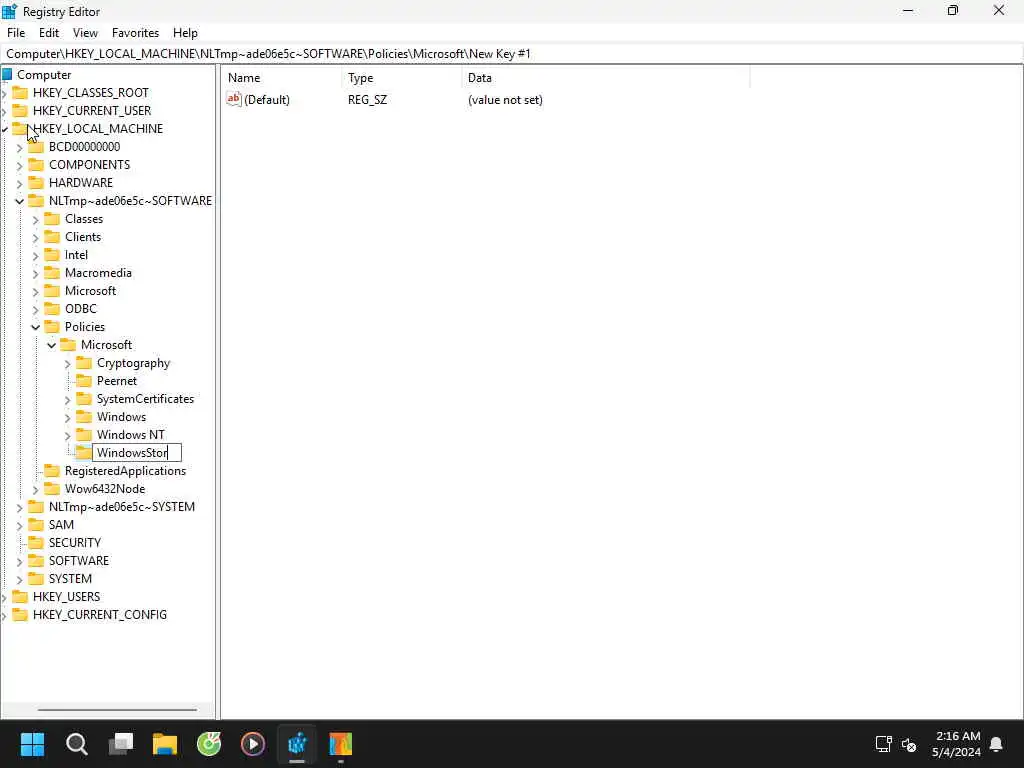
Task: Open the media player taskbar app
Action: [x=253, y=744]
